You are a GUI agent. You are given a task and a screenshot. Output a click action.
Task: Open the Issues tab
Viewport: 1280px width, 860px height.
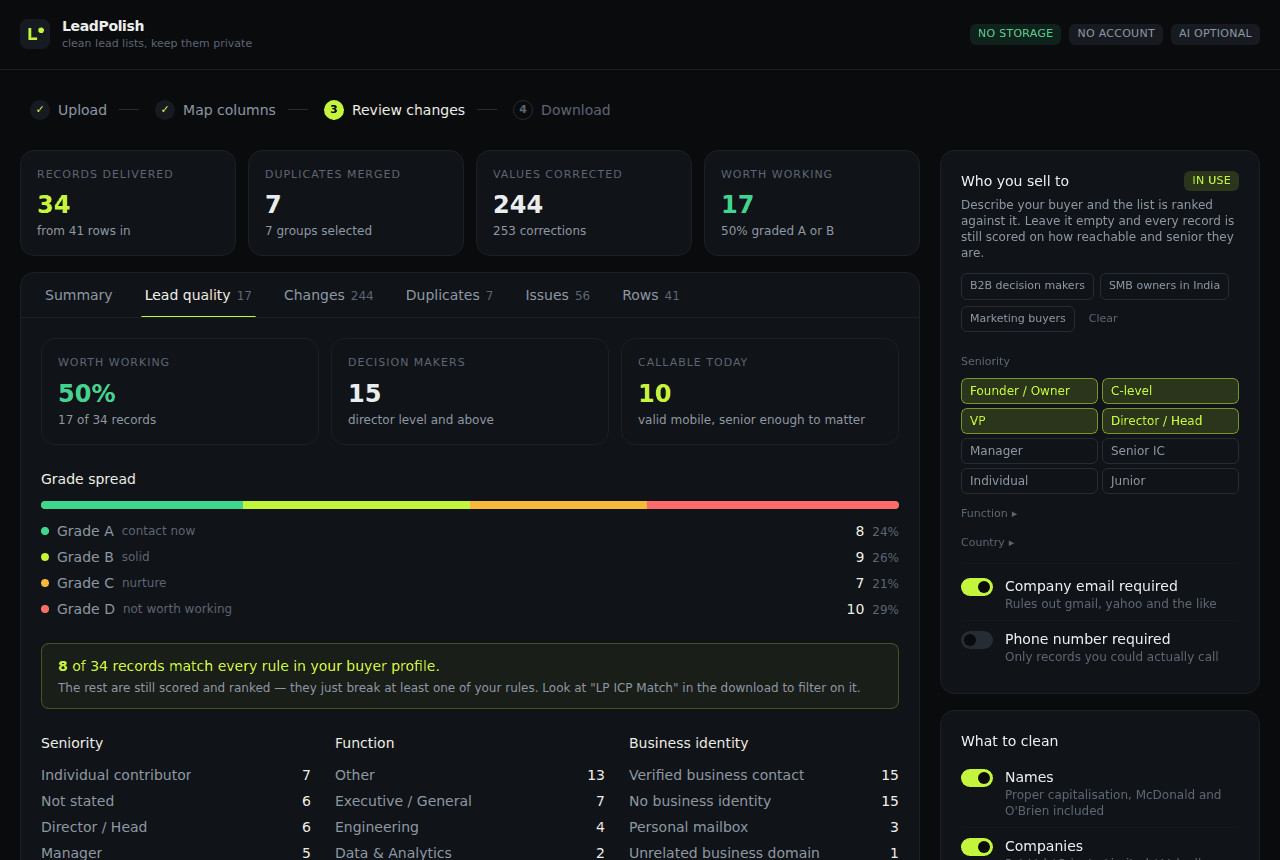coord(557,295)
